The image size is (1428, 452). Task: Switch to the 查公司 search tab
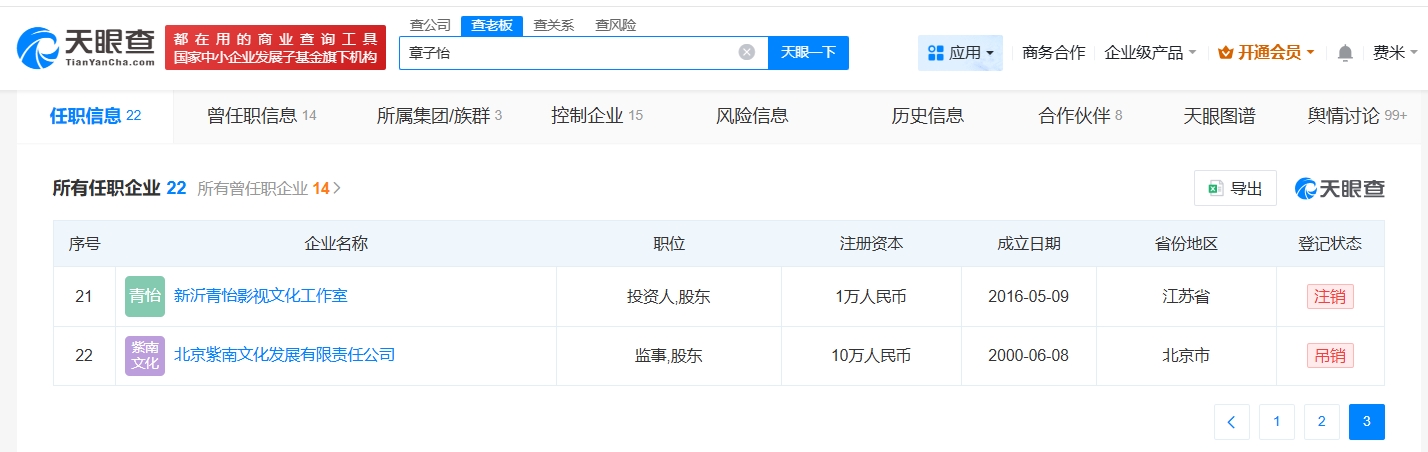[430, 25]
